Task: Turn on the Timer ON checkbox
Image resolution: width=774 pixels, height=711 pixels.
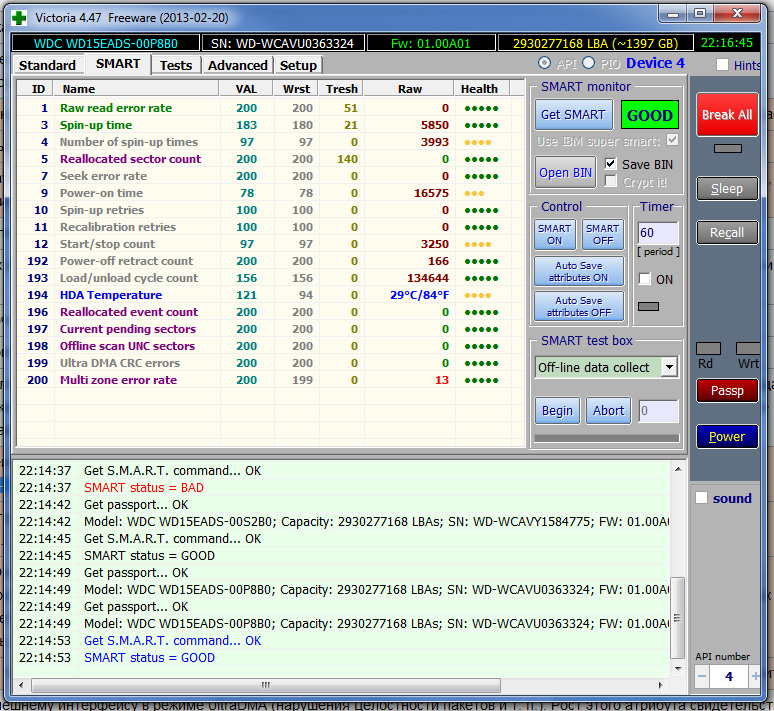Action: [x=645, y=279]
